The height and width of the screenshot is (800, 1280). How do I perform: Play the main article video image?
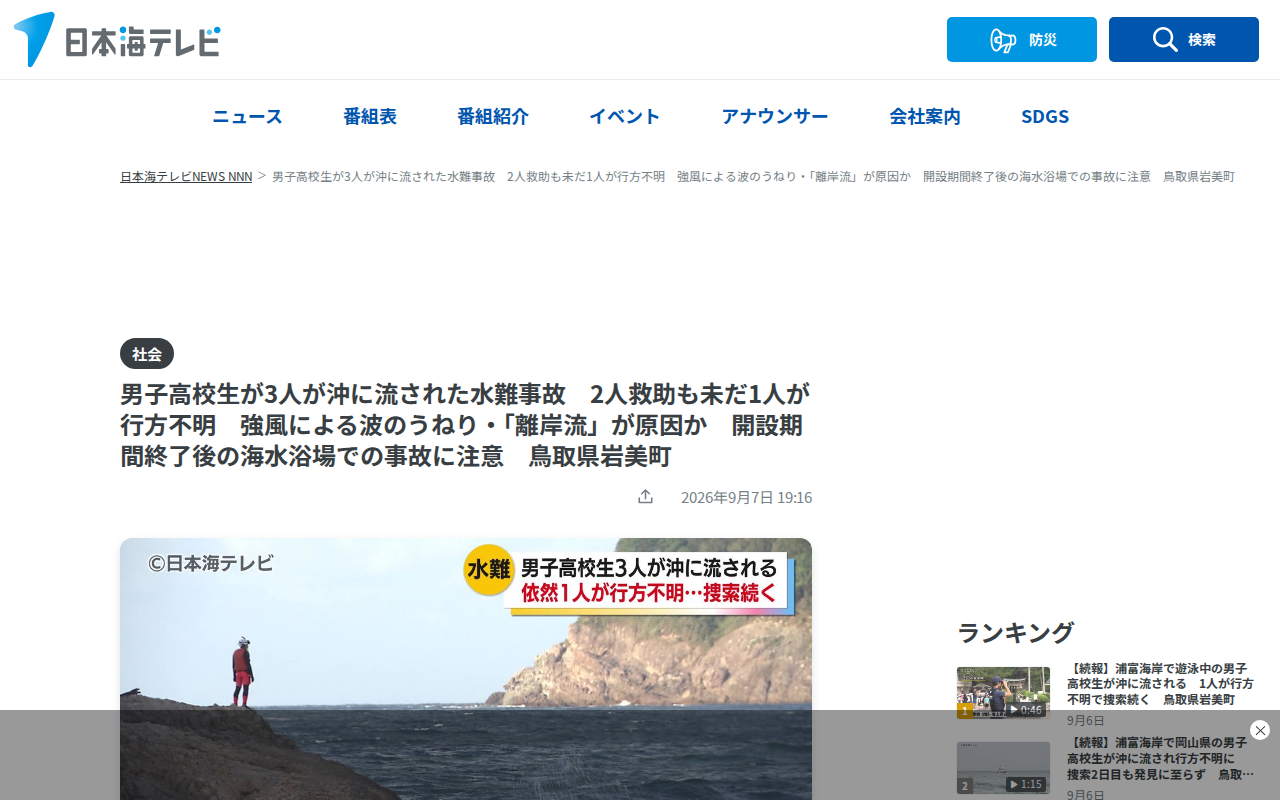pyautogui.click(x=466, y=669)
